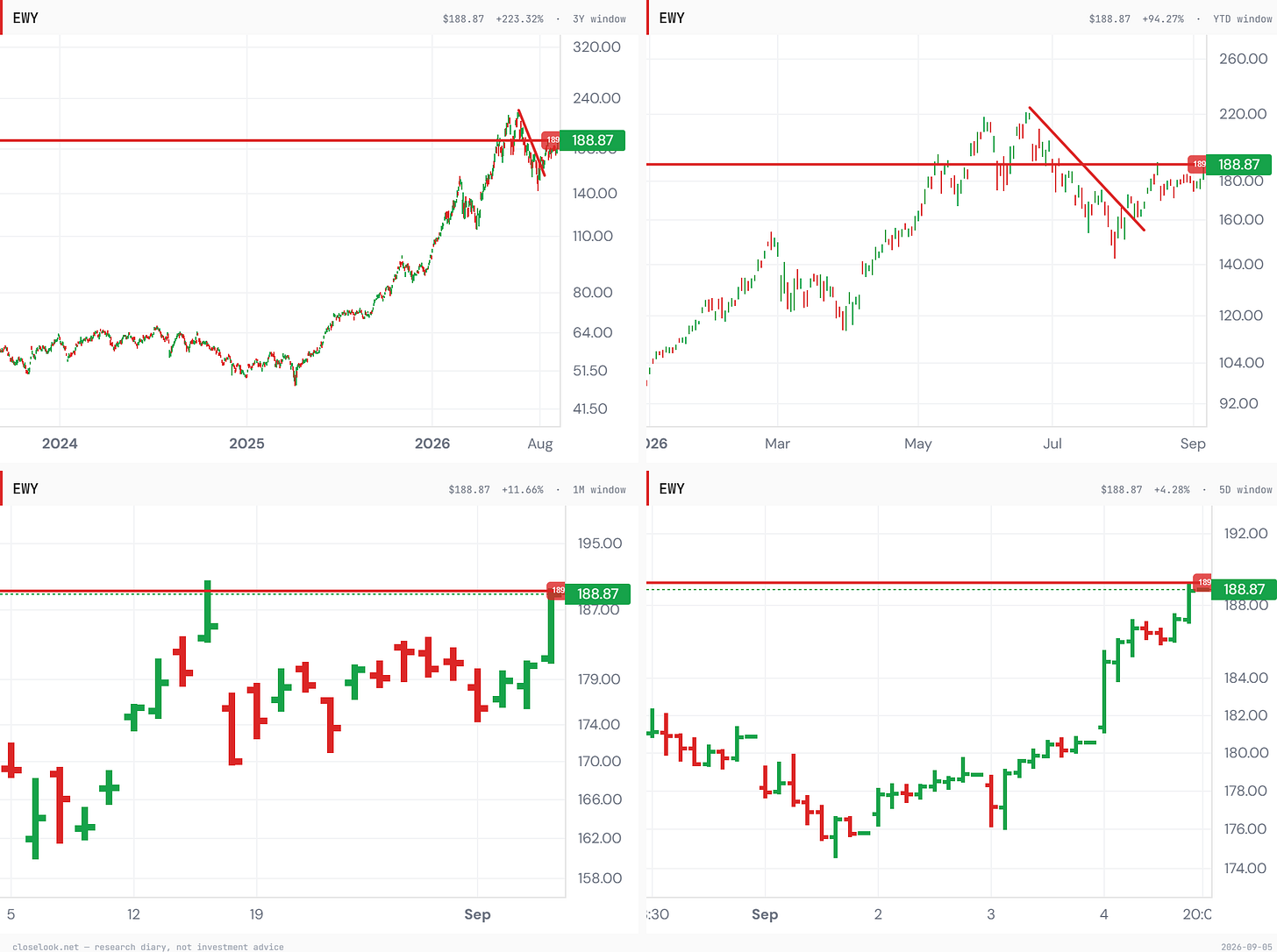This screenshot has width=1277, height=952.
Task: Click the Mar date axis label
Action: [778, 444]
